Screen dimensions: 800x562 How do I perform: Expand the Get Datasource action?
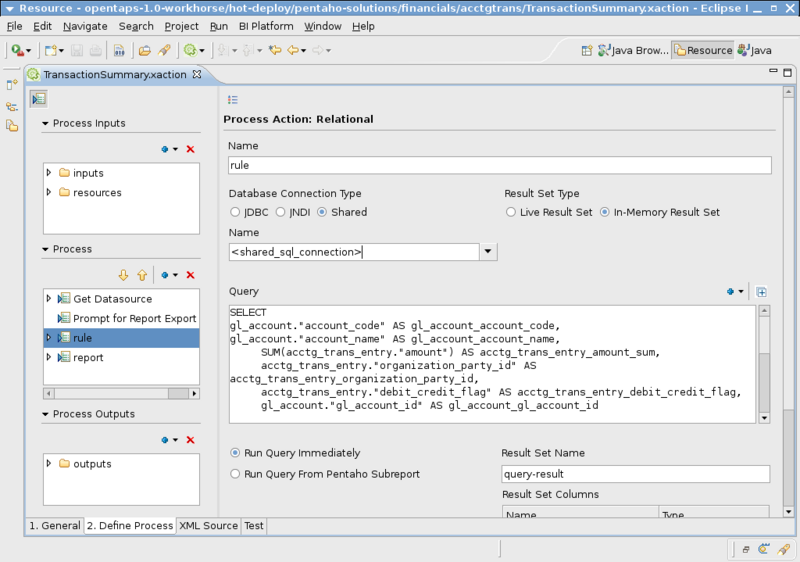[x=49, y=298]
